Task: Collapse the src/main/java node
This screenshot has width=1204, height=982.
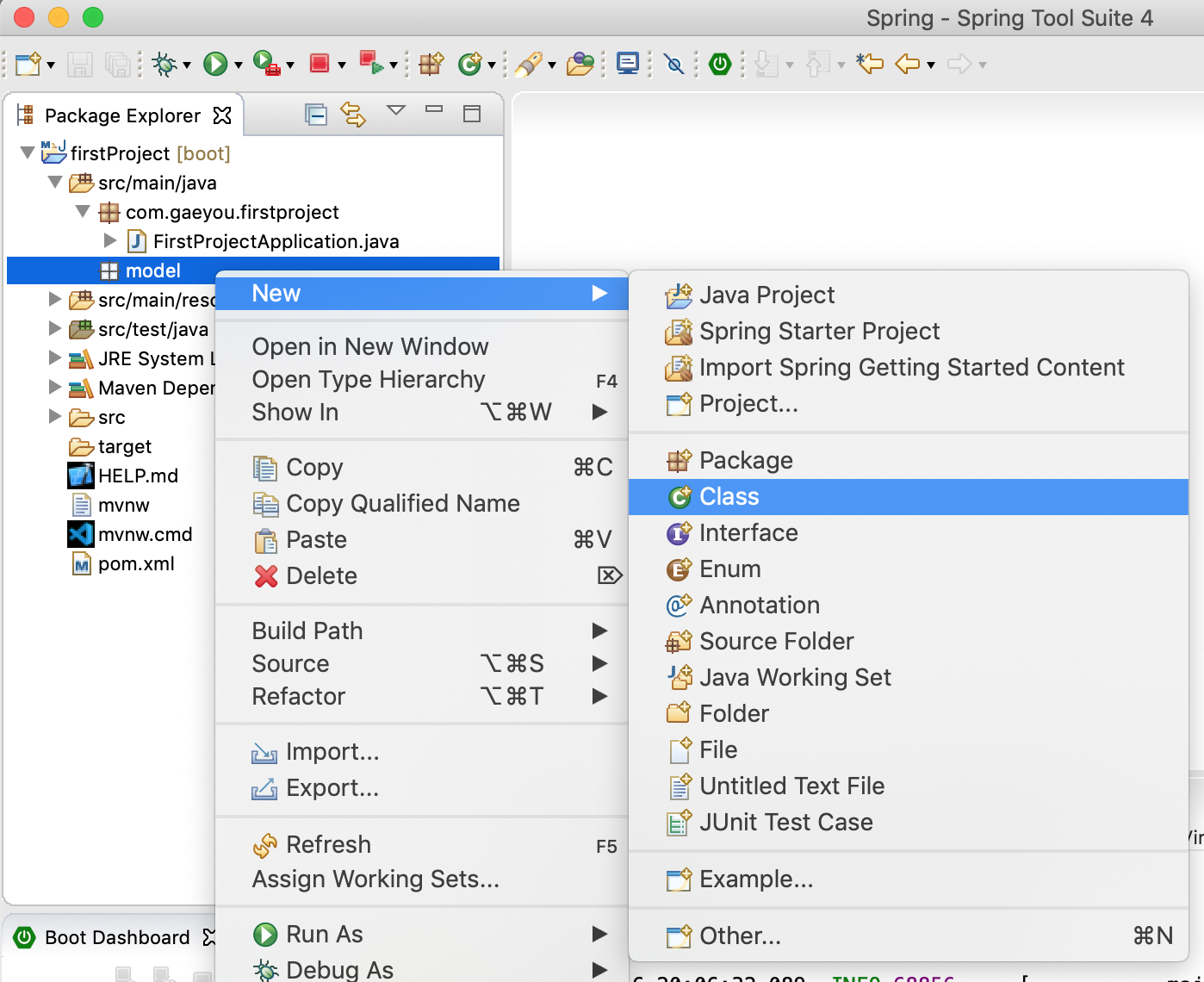Action: pos(55,183)
